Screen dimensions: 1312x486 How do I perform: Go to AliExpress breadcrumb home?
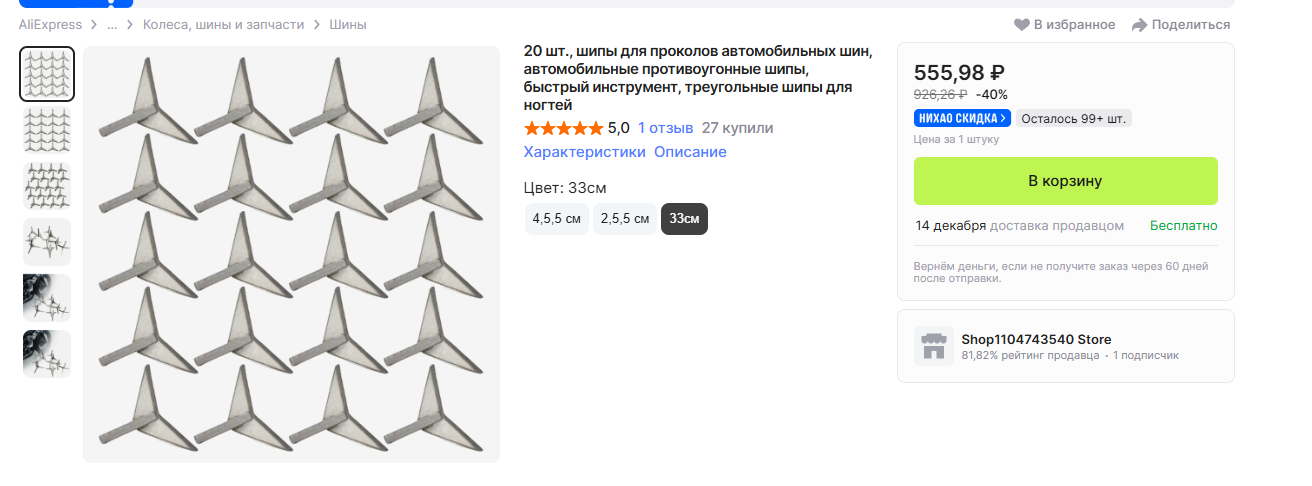[50, 25]
